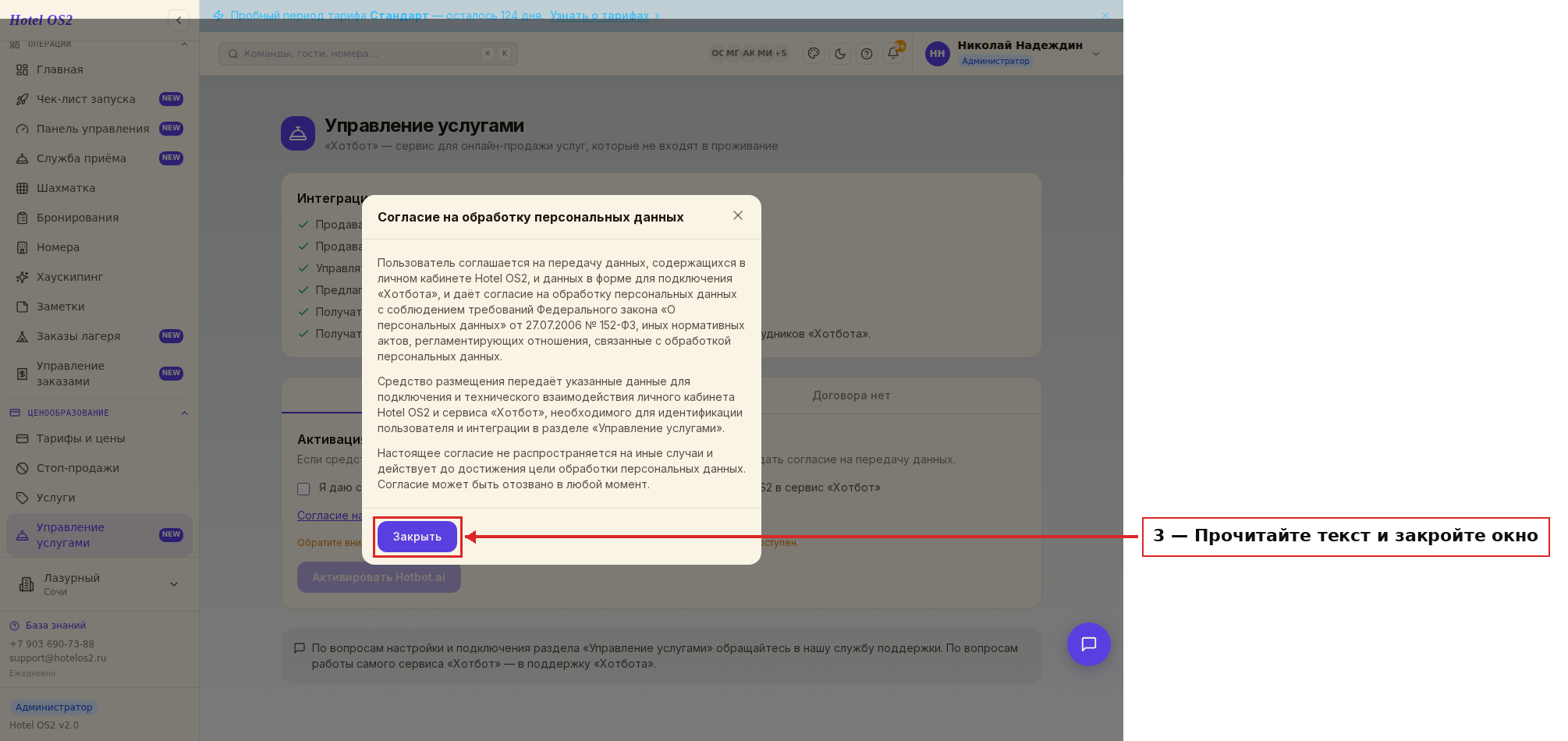Click the Услуги tag icon

tap(23, 498)
